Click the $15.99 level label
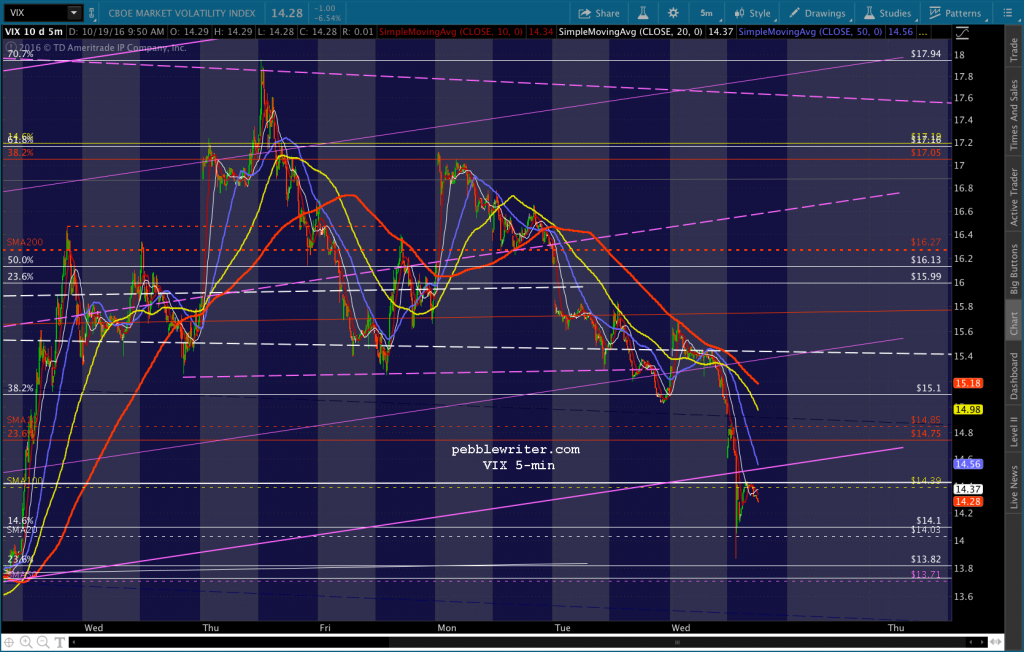The image size is (1024, 652). coord(925,276)
